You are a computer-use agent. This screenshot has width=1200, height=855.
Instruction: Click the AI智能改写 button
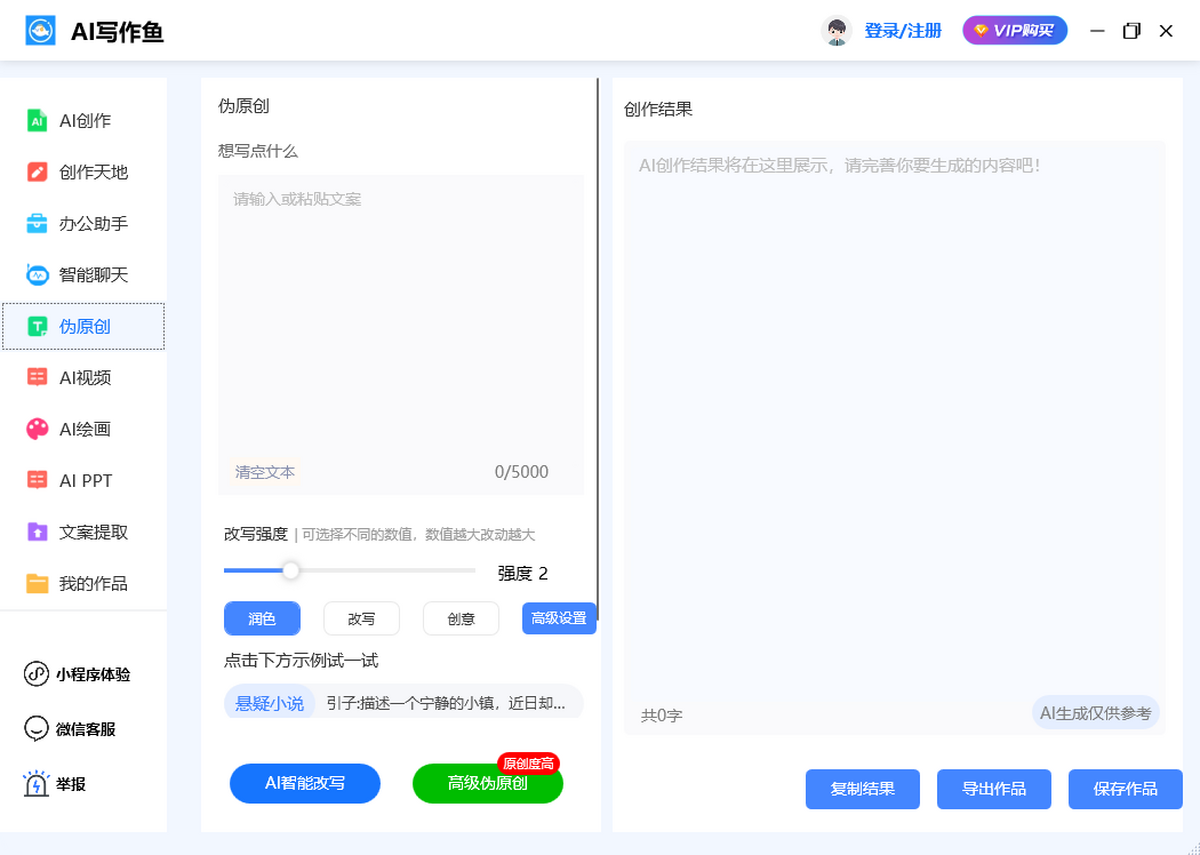point(305,783)
